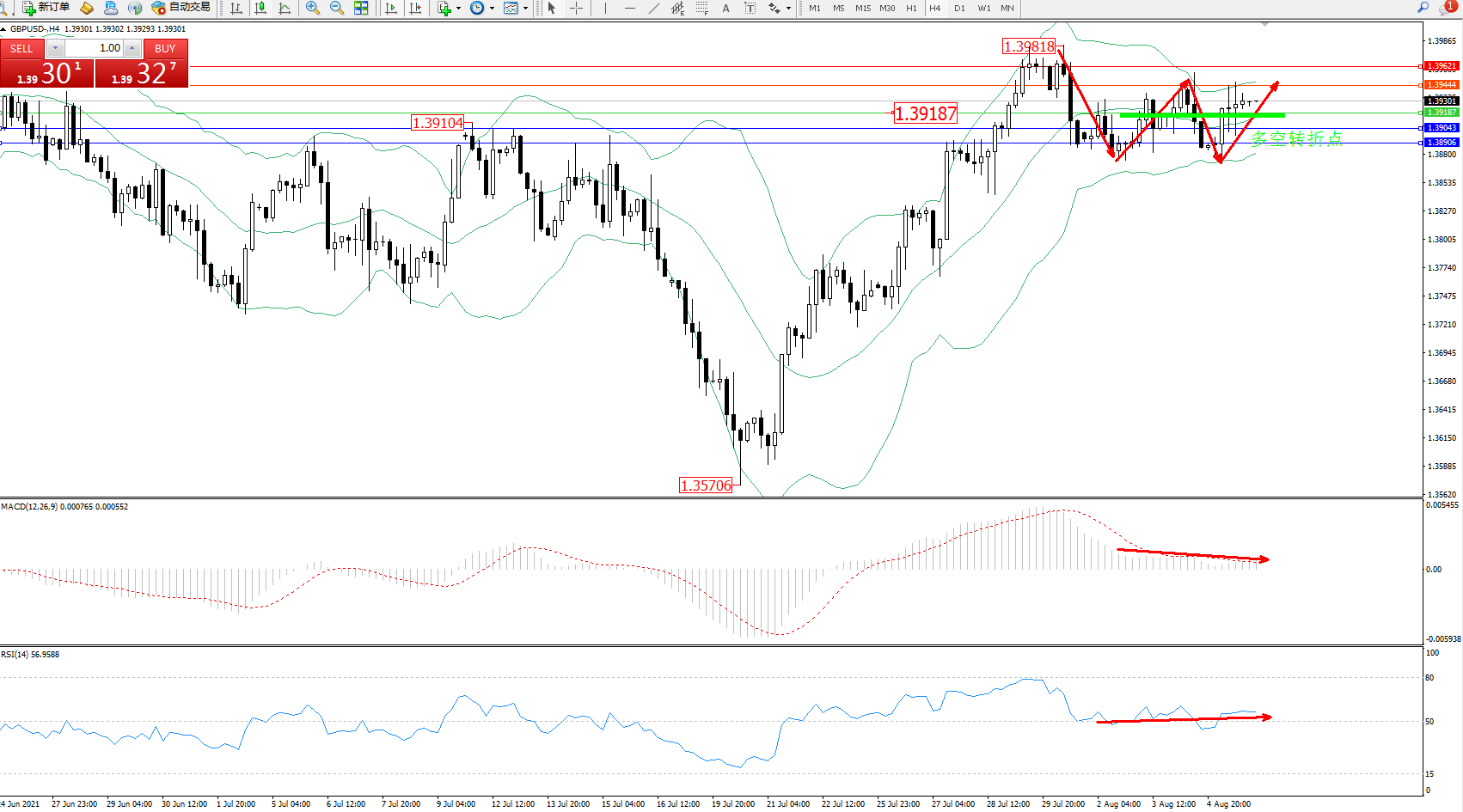The height and width of the screenshot is (812, 1463).
Task: Select the Fibonacci retracement tool
Action: 702,8
